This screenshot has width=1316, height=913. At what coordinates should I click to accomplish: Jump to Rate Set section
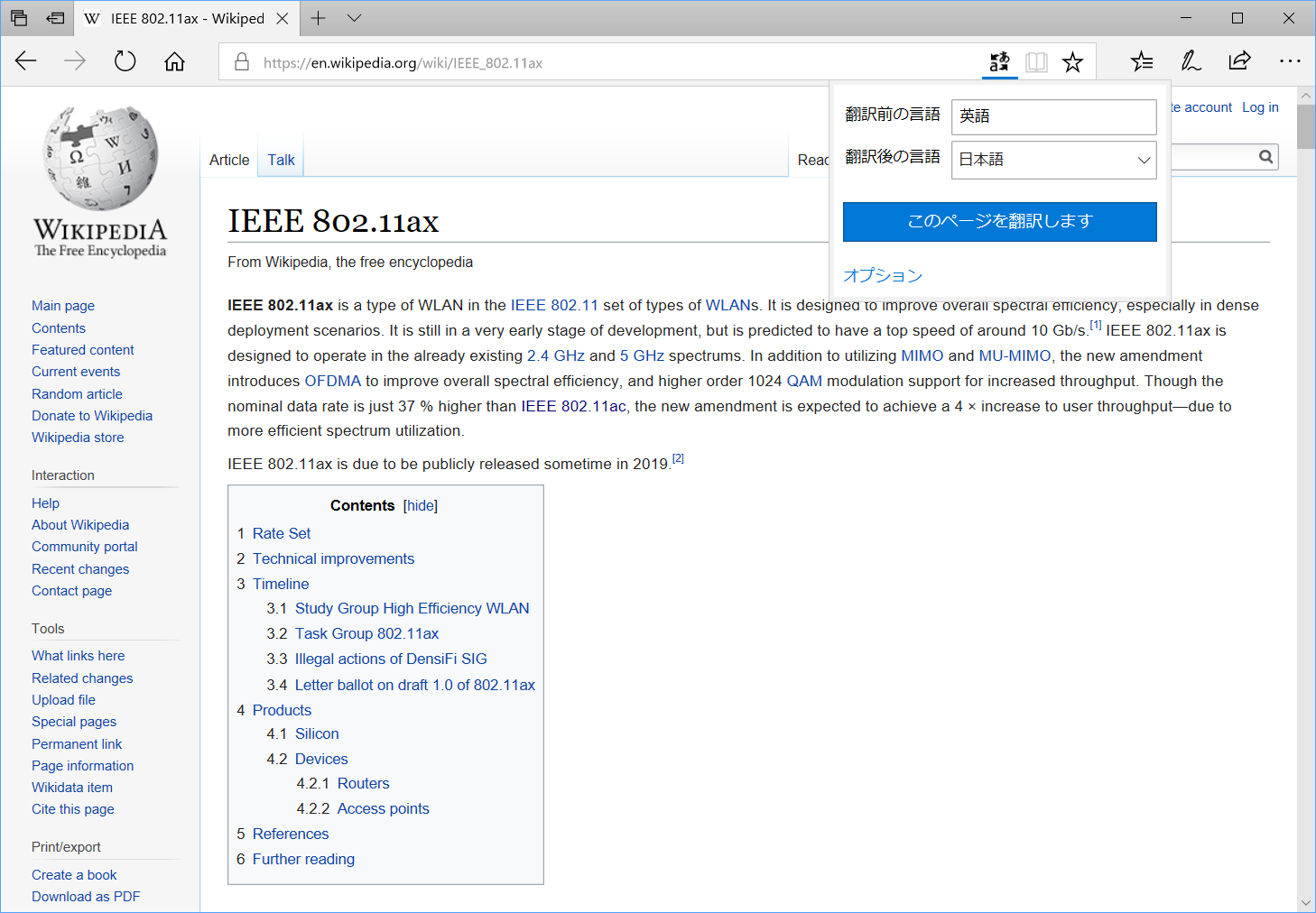282,533
